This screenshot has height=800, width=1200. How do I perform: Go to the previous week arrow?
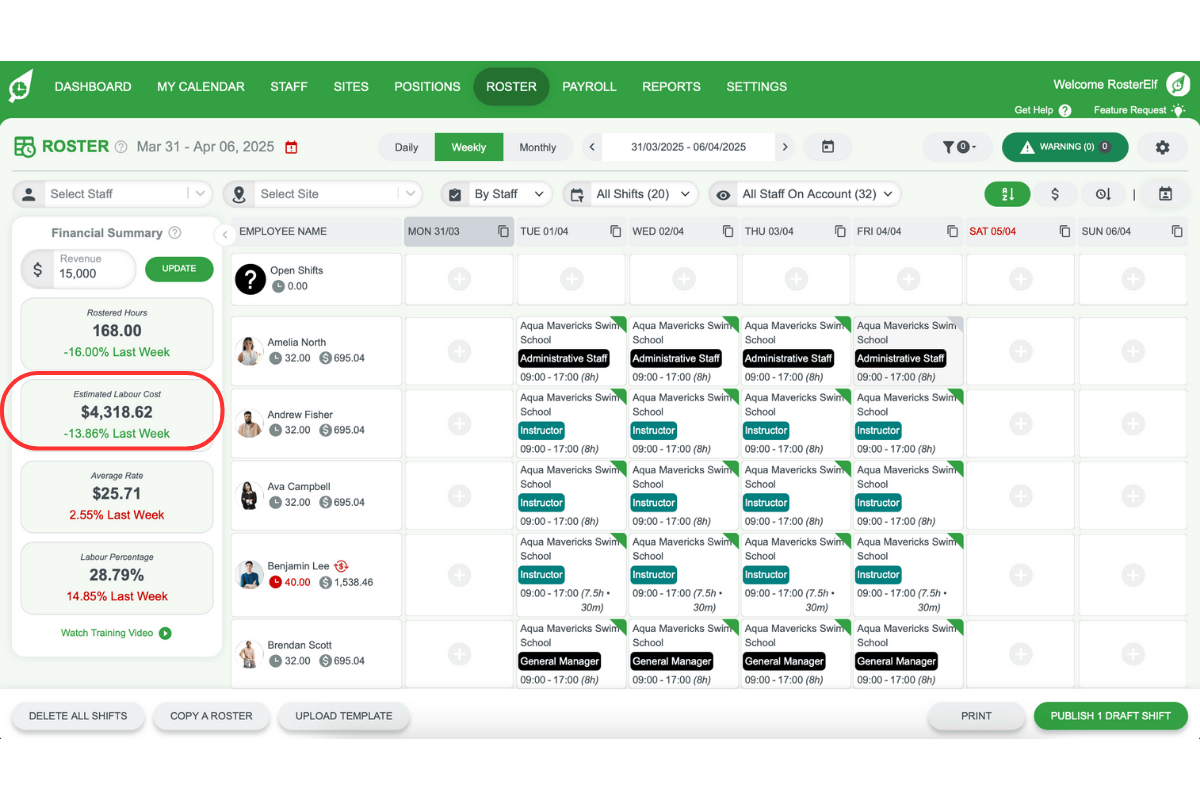(592, 147)
